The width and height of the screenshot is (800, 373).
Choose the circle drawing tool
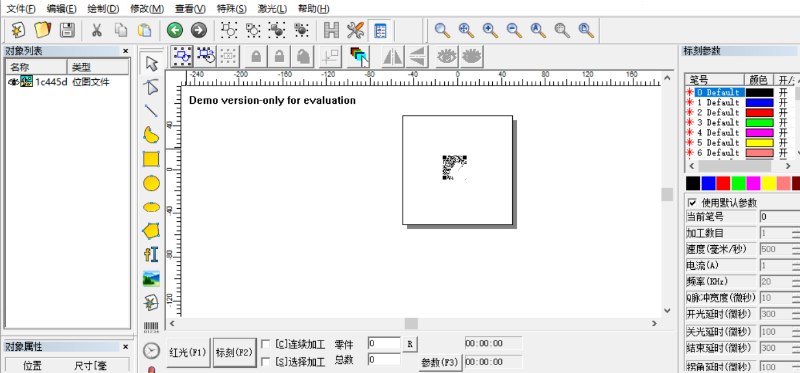point(151,183)
